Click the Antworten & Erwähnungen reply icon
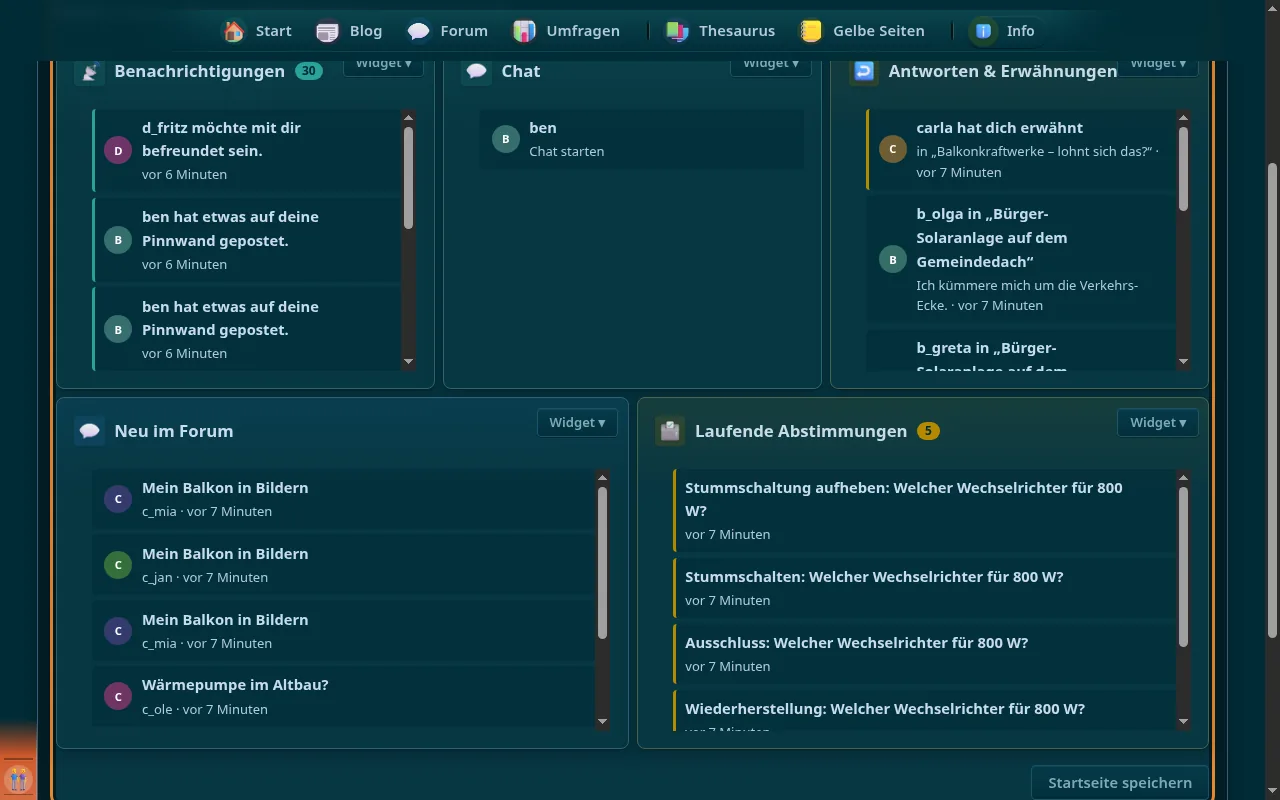Viewport: 1280px width, 800px height. (864, 71)
